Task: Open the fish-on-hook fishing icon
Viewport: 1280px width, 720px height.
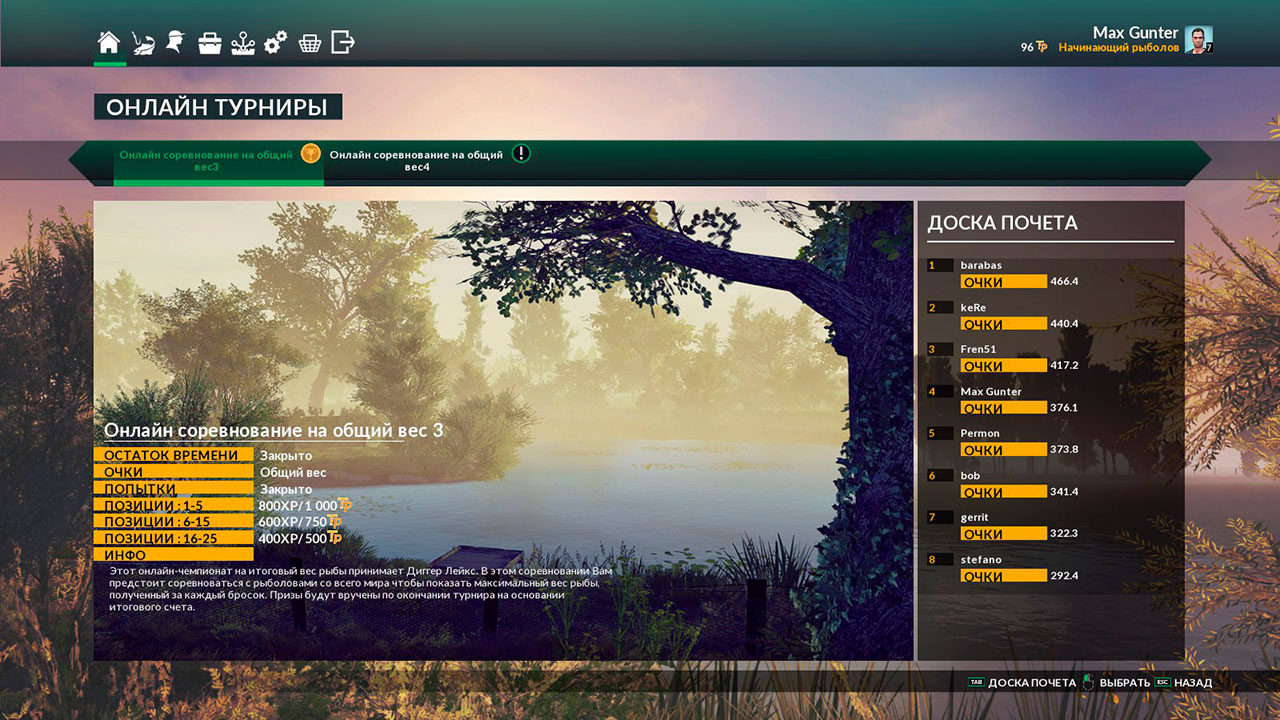Action: tap(143, 43)
